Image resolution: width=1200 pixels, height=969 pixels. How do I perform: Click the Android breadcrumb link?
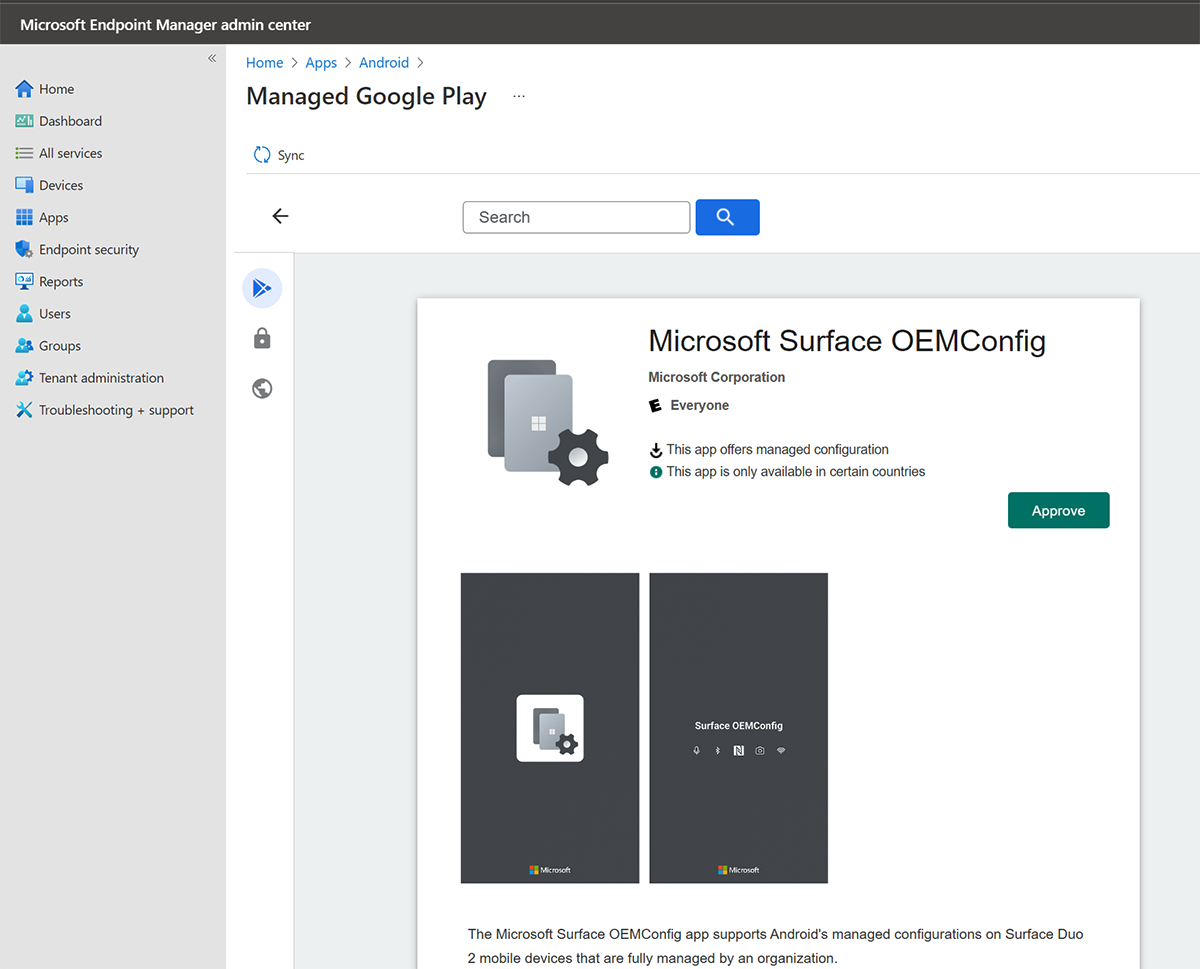(x=384, y=62)
